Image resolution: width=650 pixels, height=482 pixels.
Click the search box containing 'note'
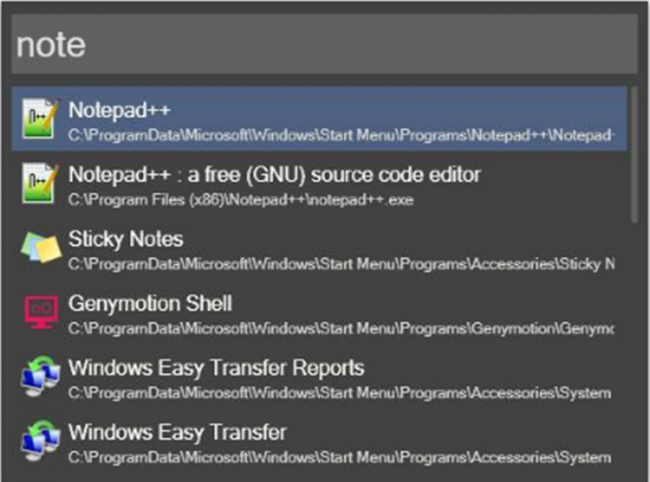point(324,44)
